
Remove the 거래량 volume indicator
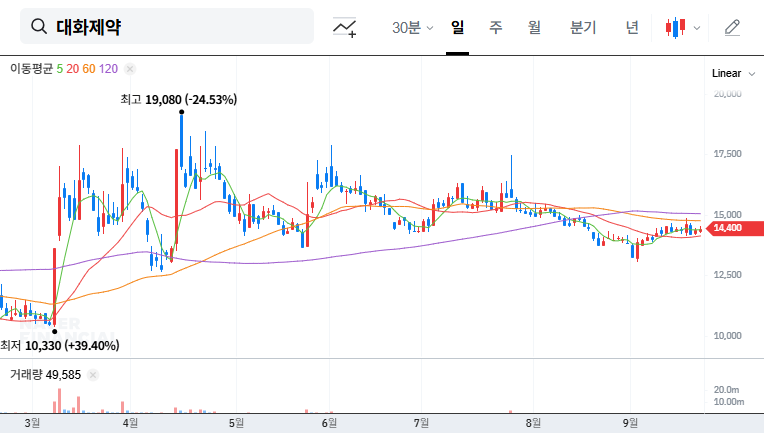[93, 375]
